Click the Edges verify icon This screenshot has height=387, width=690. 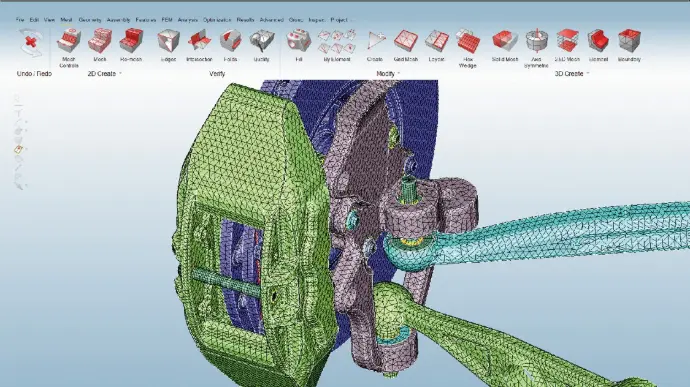coord(168,41)
